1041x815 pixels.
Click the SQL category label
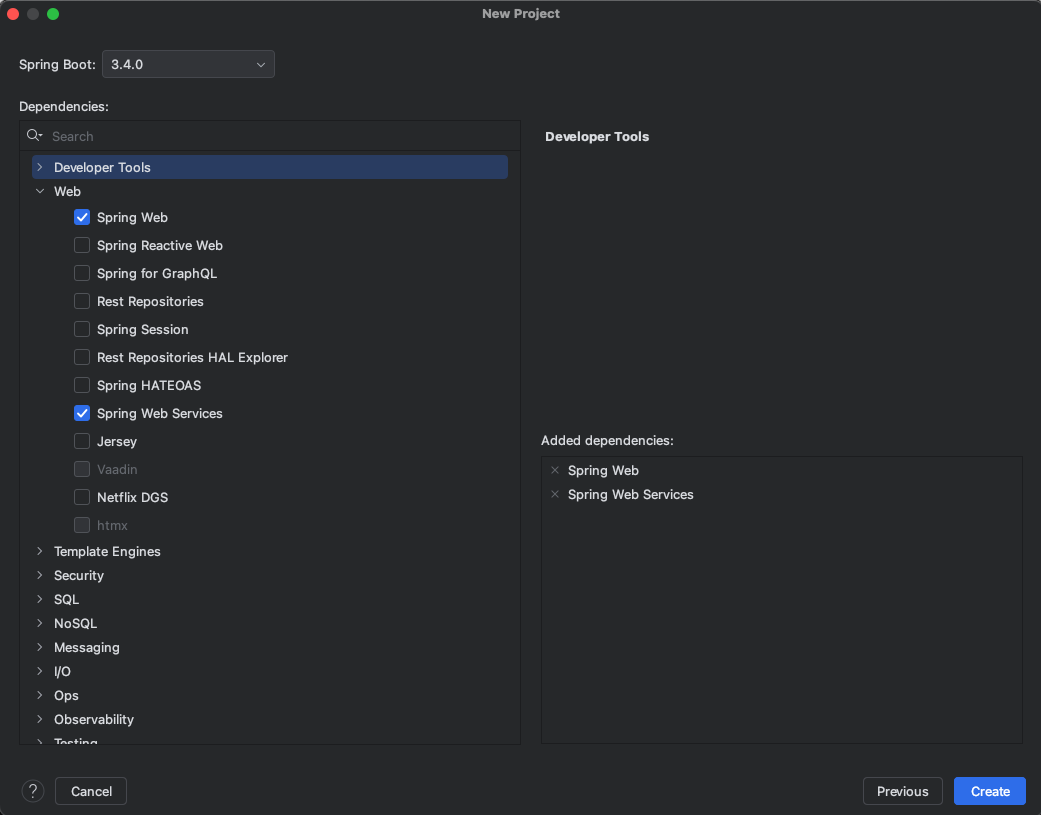pos(66,599)
